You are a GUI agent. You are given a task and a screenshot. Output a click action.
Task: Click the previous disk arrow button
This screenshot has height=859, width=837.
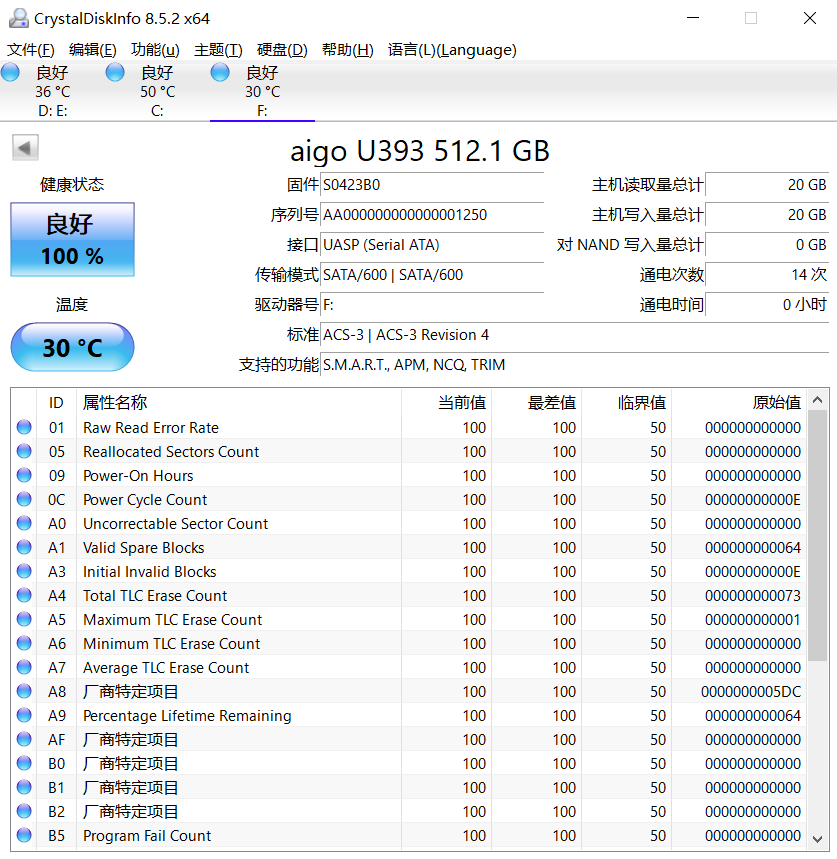[x=25, y=147]
